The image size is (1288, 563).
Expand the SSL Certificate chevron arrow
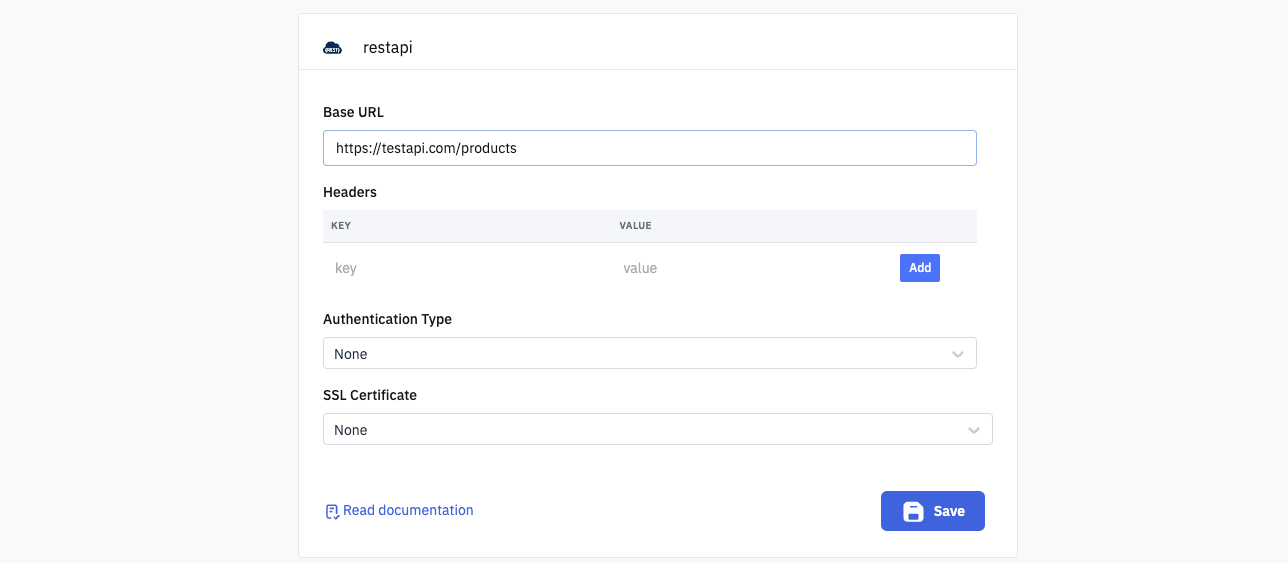974,430
